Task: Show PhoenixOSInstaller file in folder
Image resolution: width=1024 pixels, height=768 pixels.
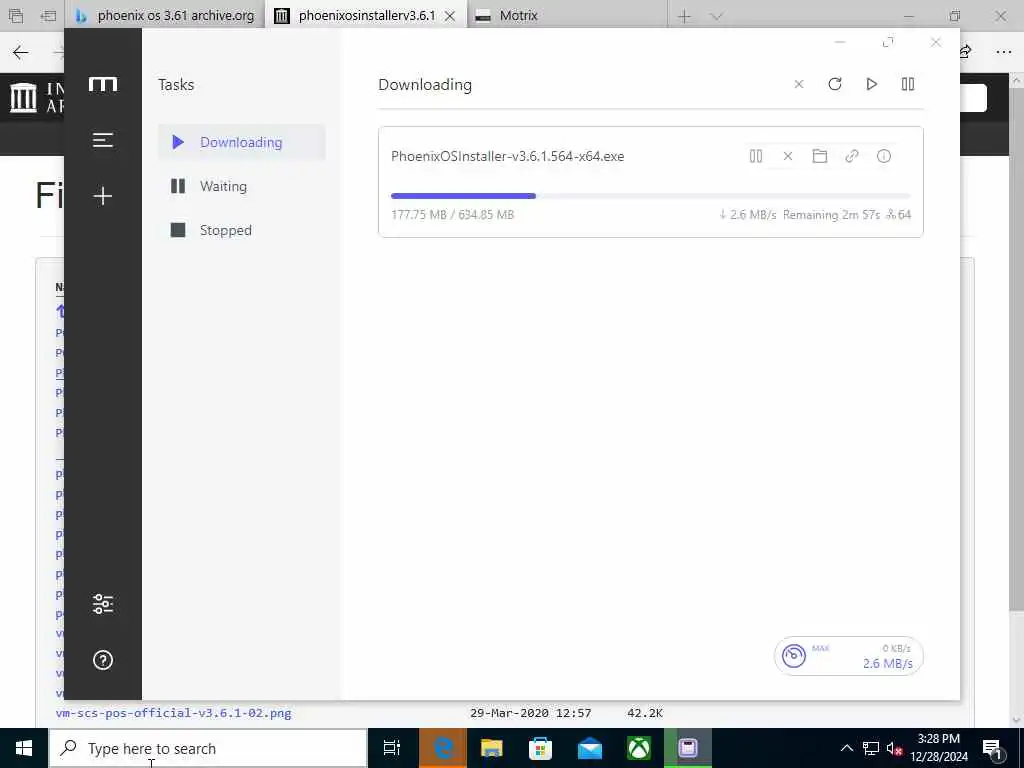Action: pyautogui.click(x=820, y=156)
